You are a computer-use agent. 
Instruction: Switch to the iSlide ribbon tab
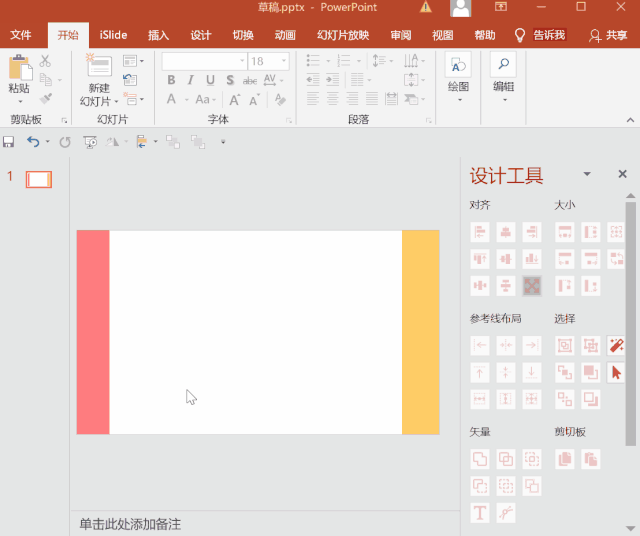click(113, 35)
